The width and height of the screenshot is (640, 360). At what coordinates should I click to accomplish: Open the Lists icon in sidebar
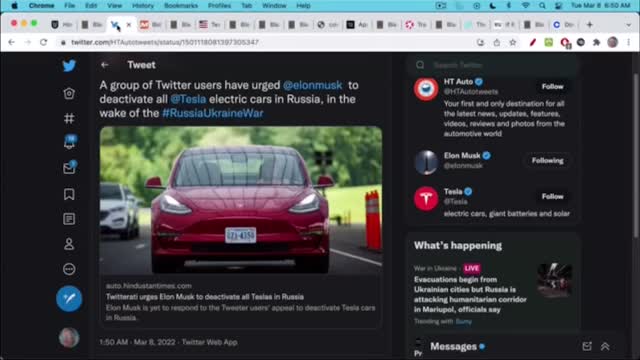click(x=69, y=219)
